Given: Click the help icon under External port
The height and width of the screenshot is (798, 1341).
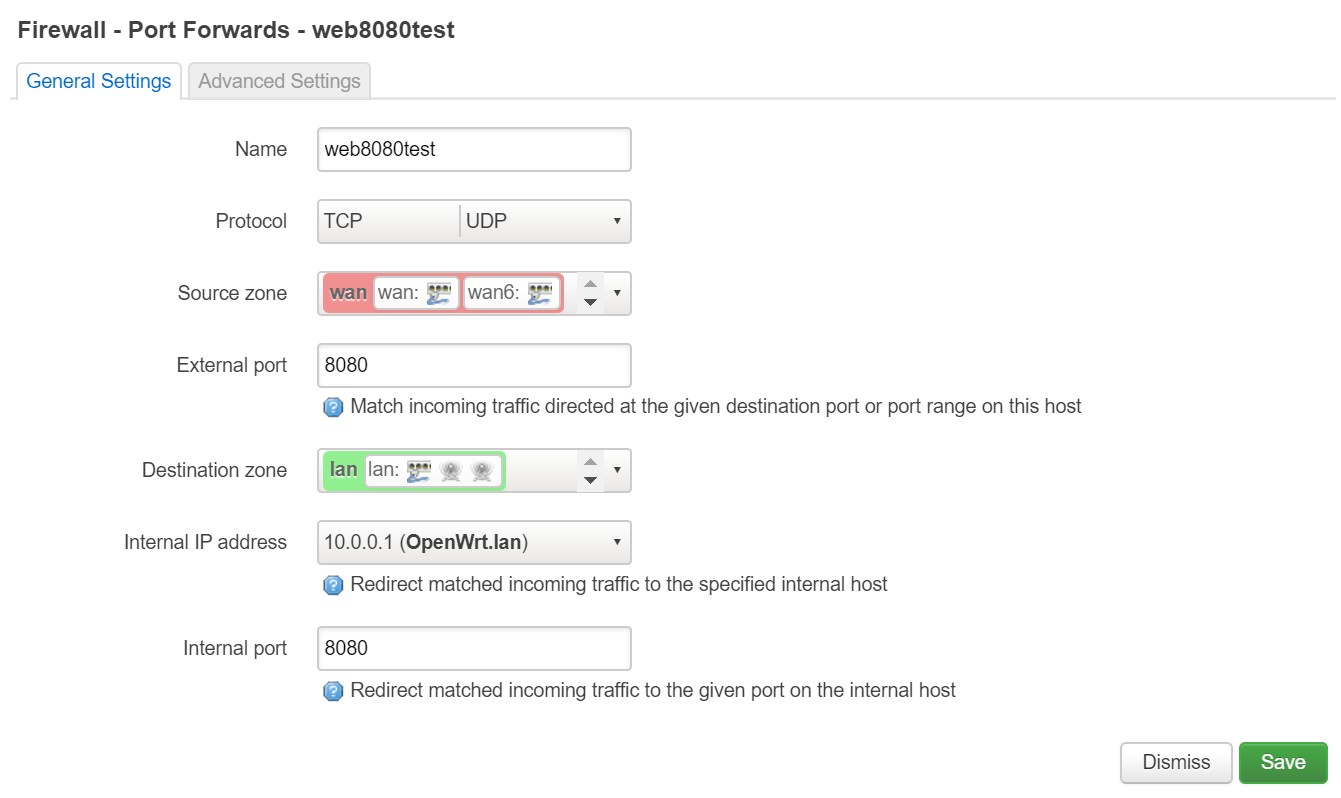Looking at the screenshot, I should (333, 407).
